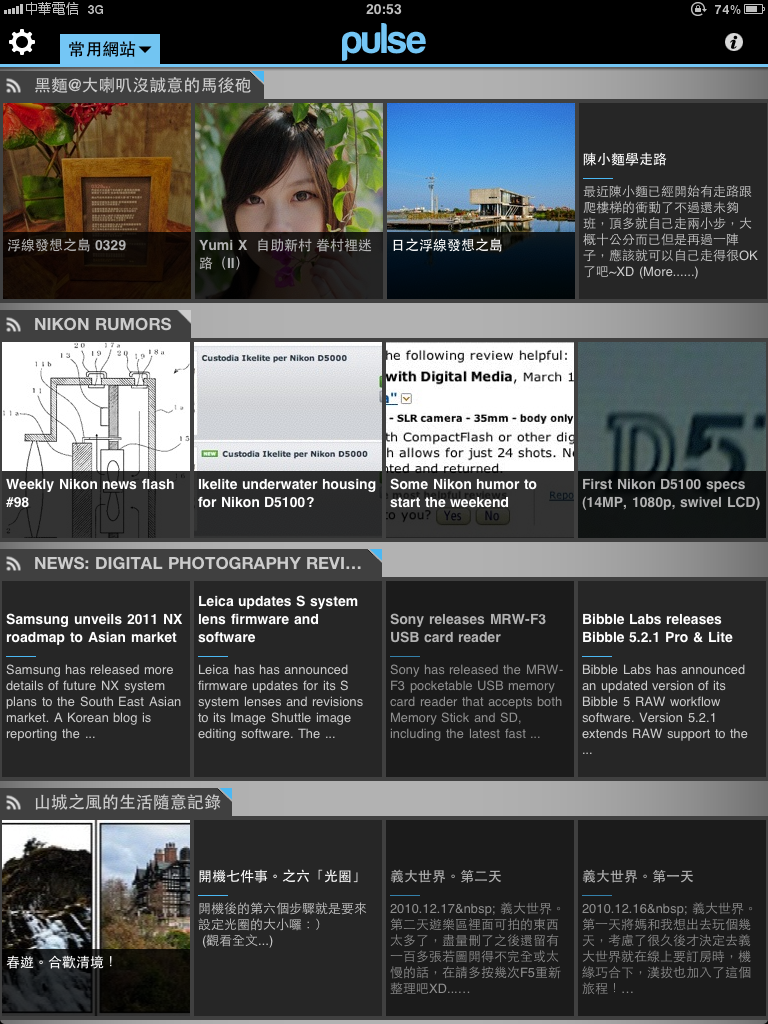This screenshot has width=768, height=1024.
Task: Click RSS icon beside 黑麵@大喇叭 feed
Action: (x=14, y=86)
